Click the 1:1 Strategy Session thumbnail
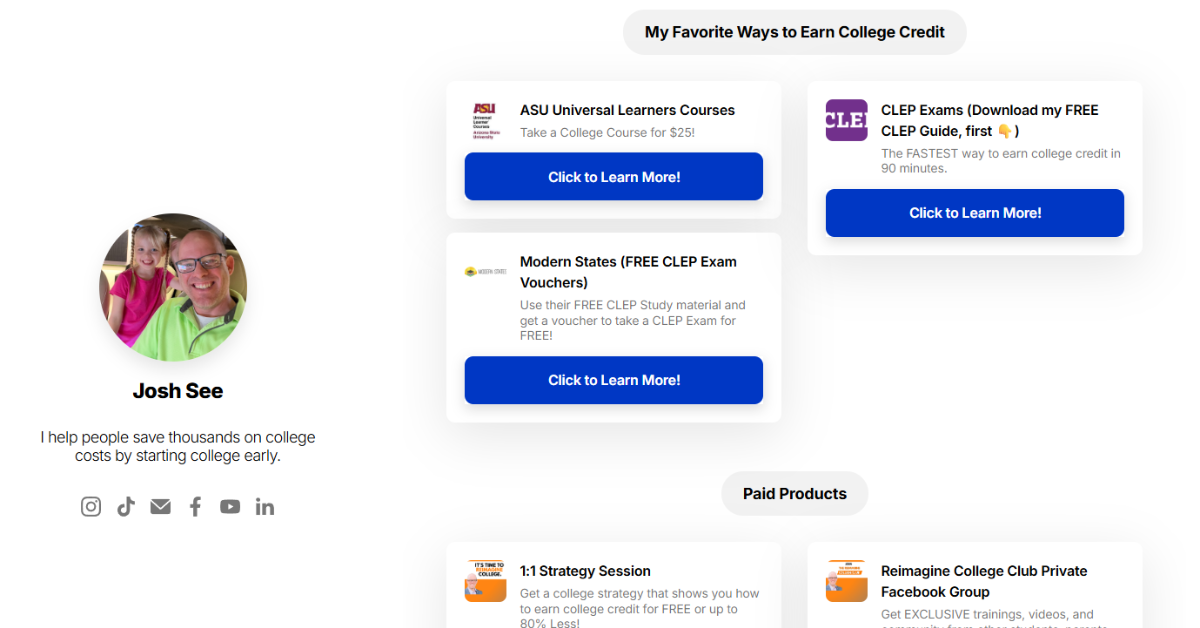Image resolution: width=1200 pixels, height=628 pixels. click(485, 581)
